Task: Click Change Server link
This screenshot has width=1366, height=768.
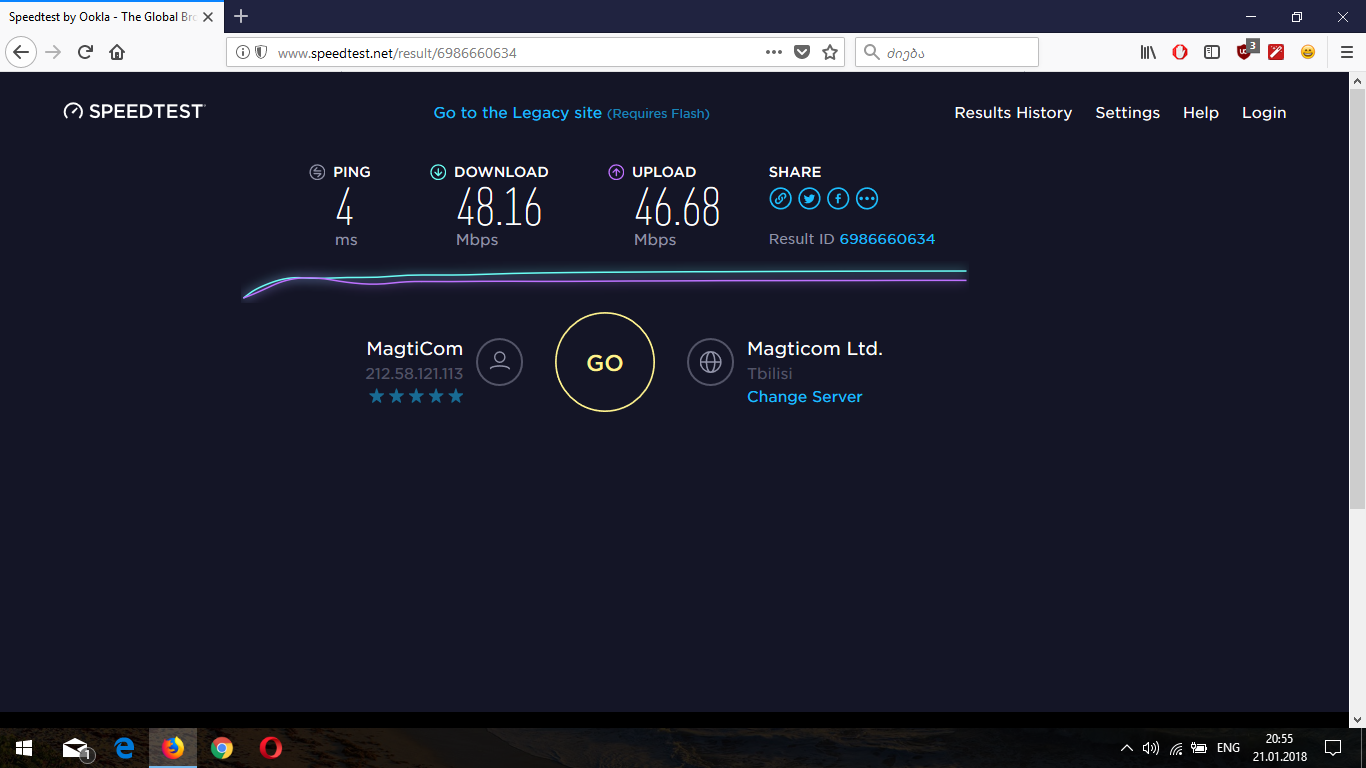Action: (804, 397)
